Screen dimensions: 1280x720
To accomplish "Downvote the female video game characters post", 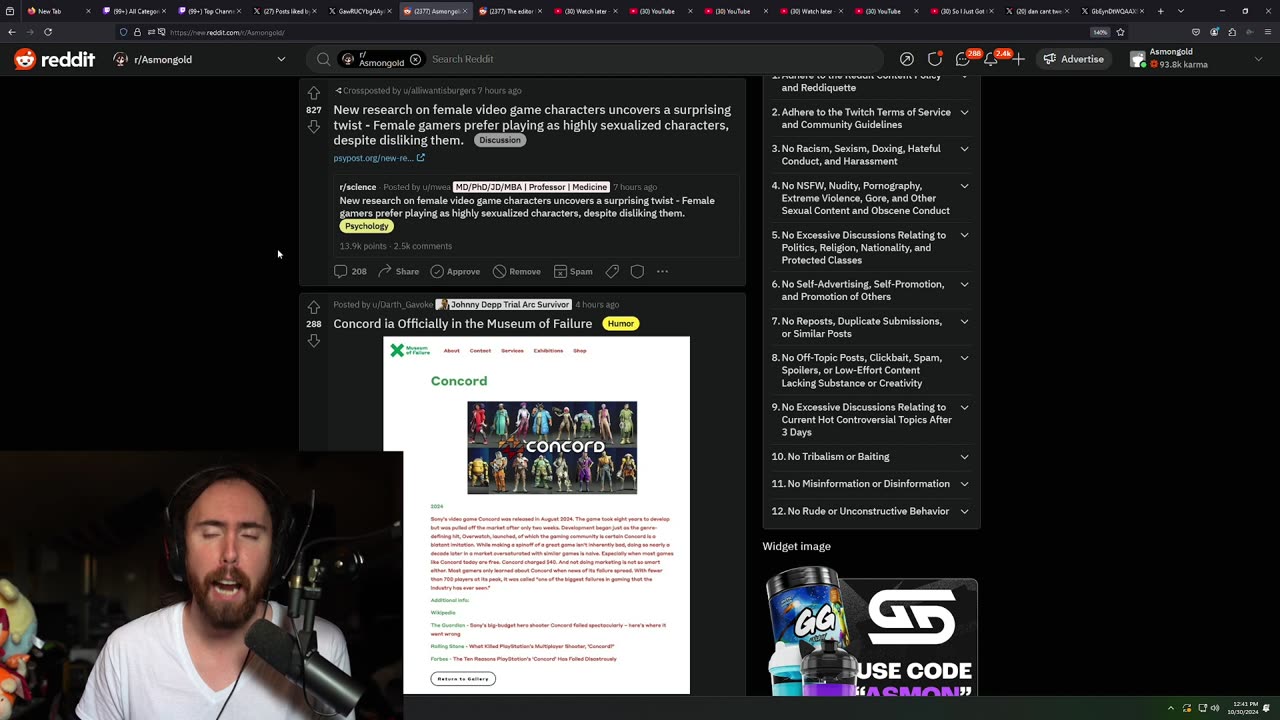I will [x=314, y=127].
